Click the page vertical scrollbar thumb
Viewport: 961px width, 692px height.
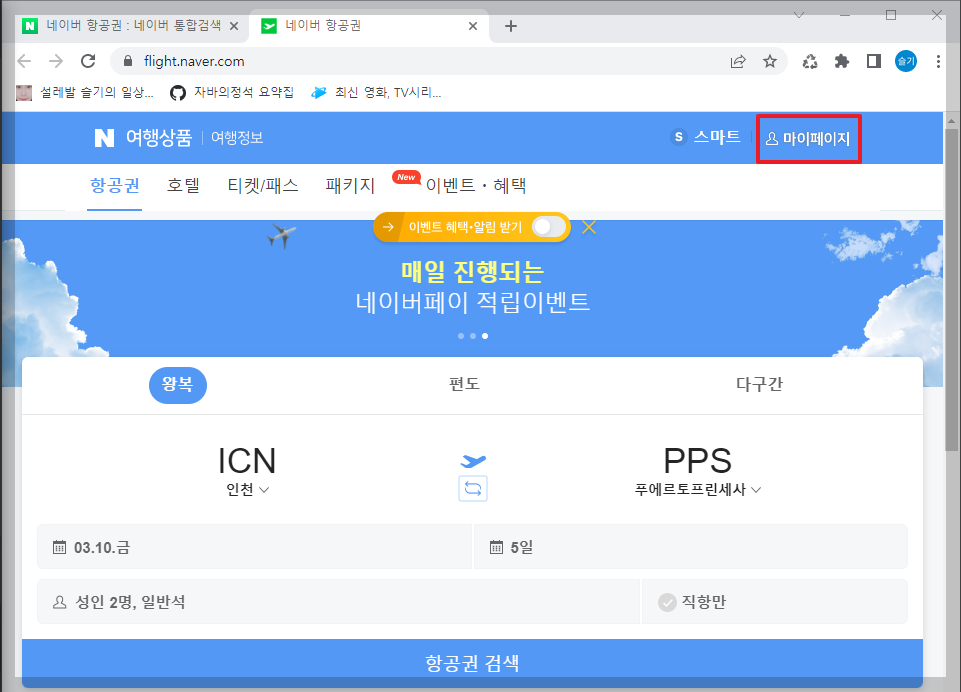coord(951,289)
